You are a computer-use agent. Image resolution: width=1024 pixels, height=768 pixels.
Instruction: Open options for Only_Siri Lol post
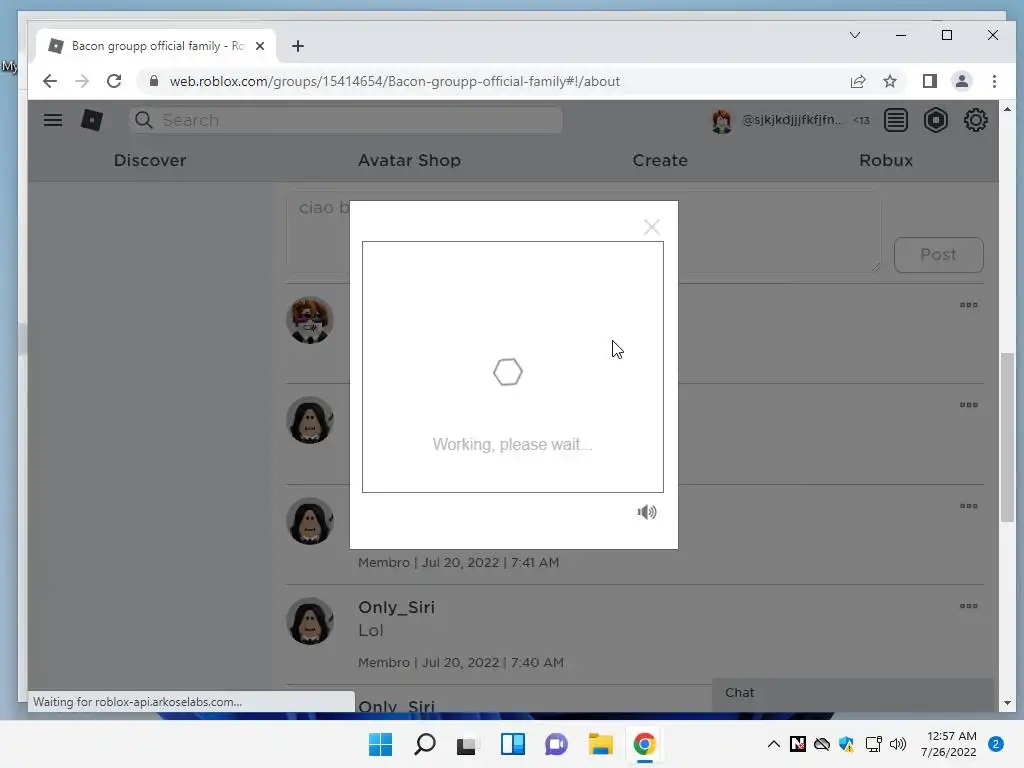coord(968,606)
